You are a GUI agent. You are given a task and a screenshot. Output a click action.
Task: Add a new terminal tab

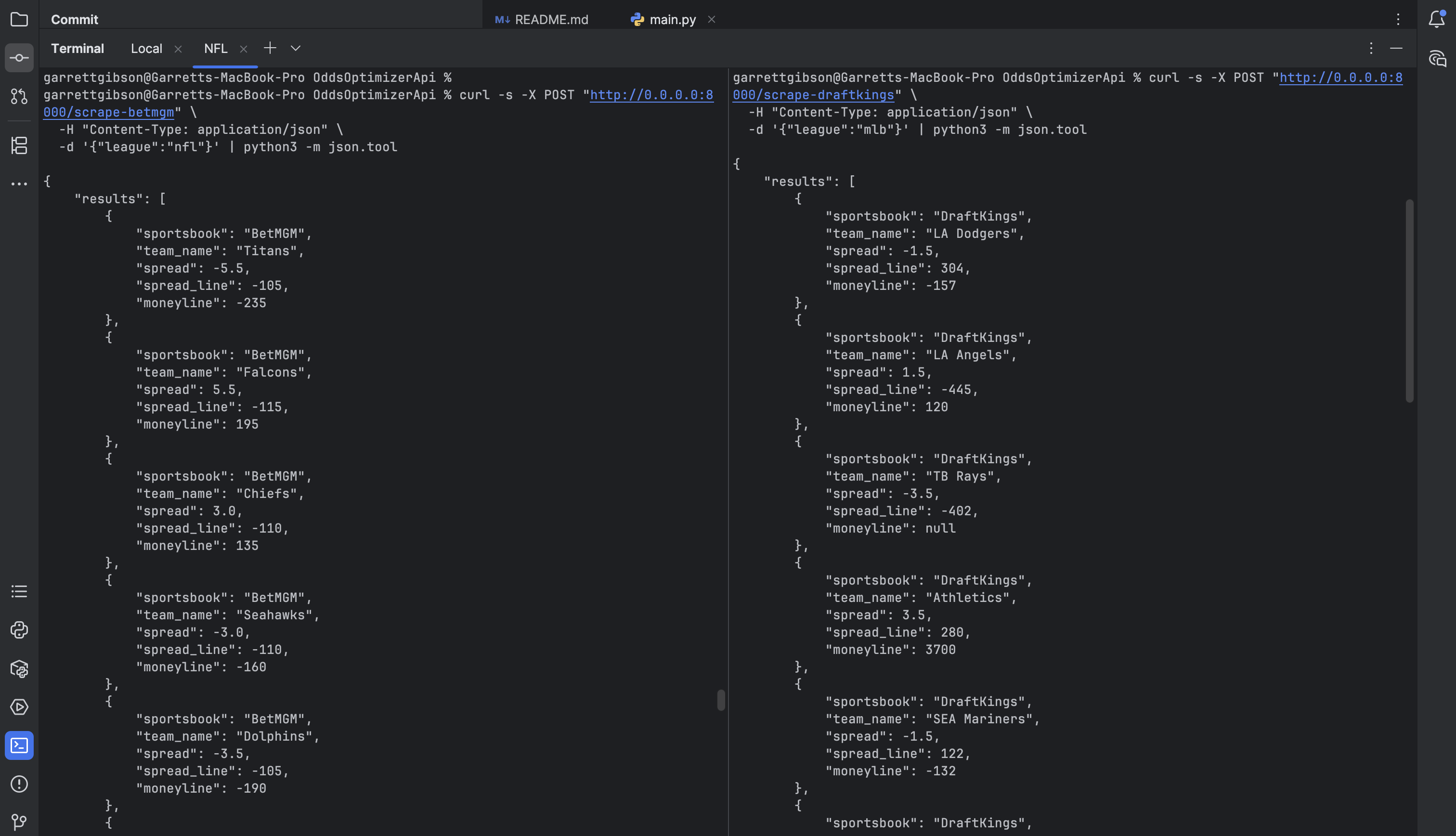270,48
